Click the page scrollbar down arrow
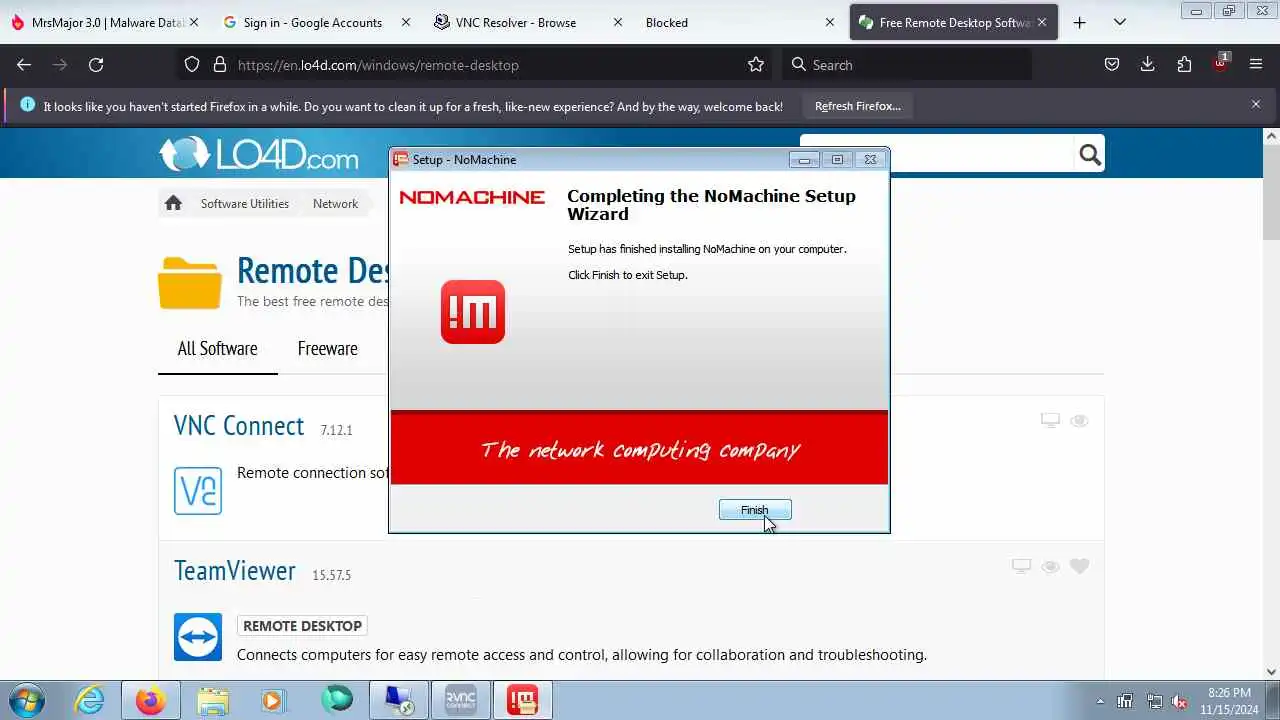The image size is (1280, 720). pos(1271,673)
